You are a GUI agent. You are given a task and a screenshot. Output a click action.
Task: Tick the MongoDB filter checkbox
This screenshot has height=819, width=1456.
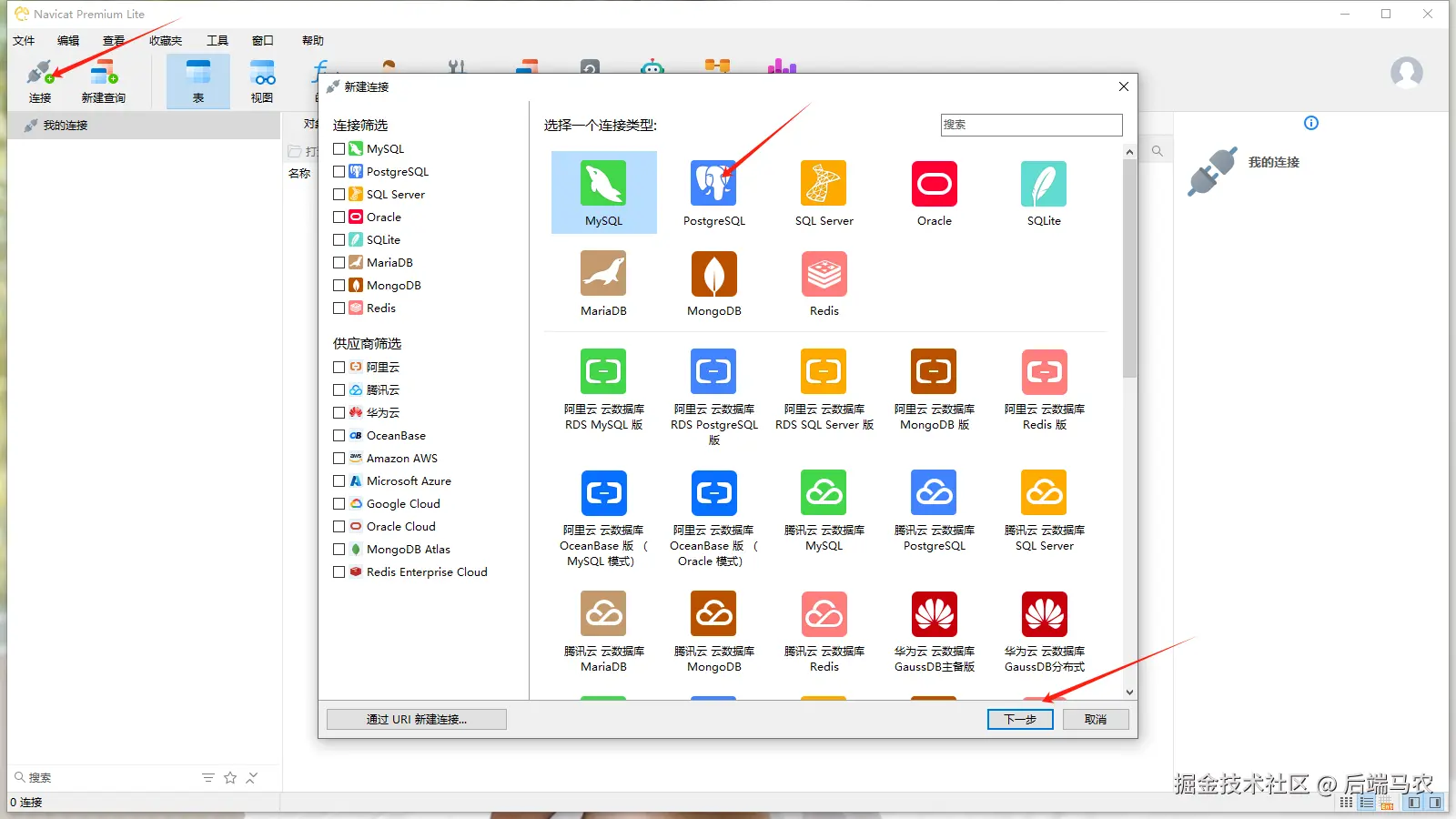tap(339, 285)
